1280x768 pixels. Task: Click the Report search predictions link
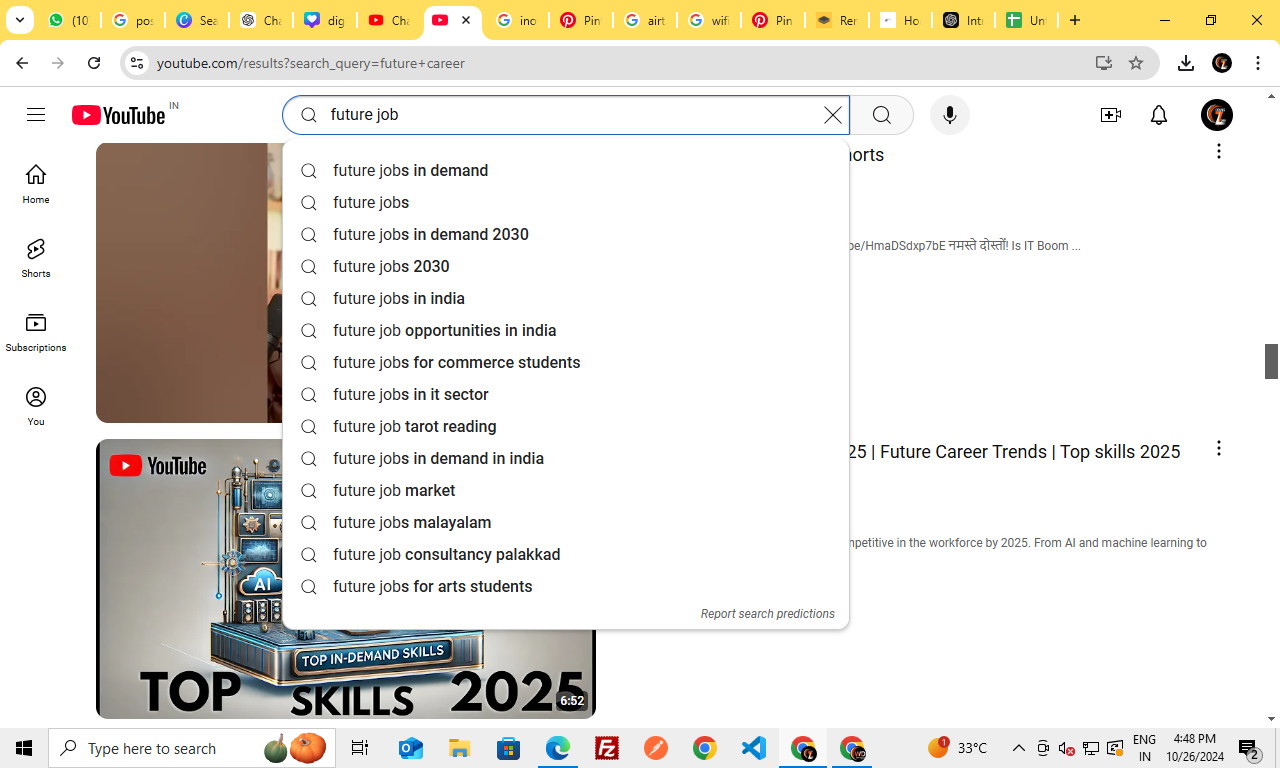point(767,614)
